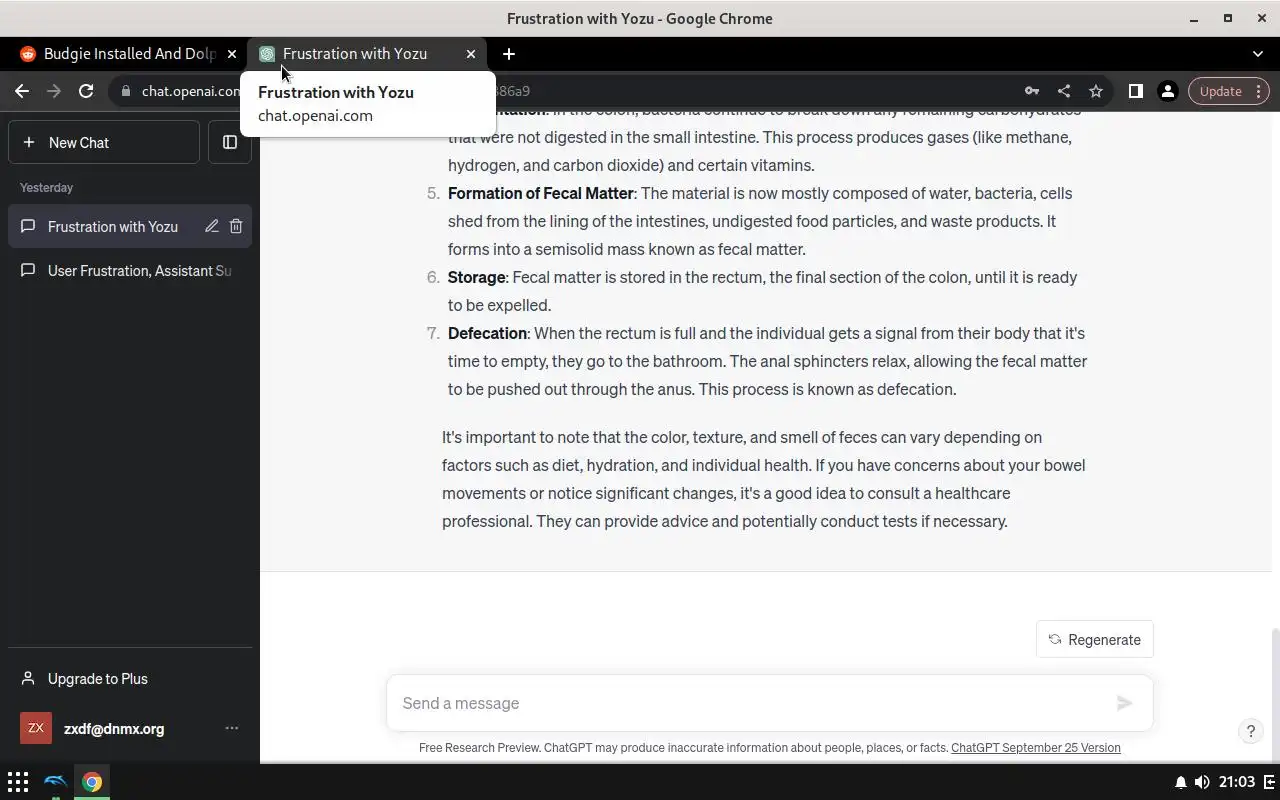Screen dimensions: 1280x800
Task: Open the volume control icon
Action: click(x=1201, y=782)
